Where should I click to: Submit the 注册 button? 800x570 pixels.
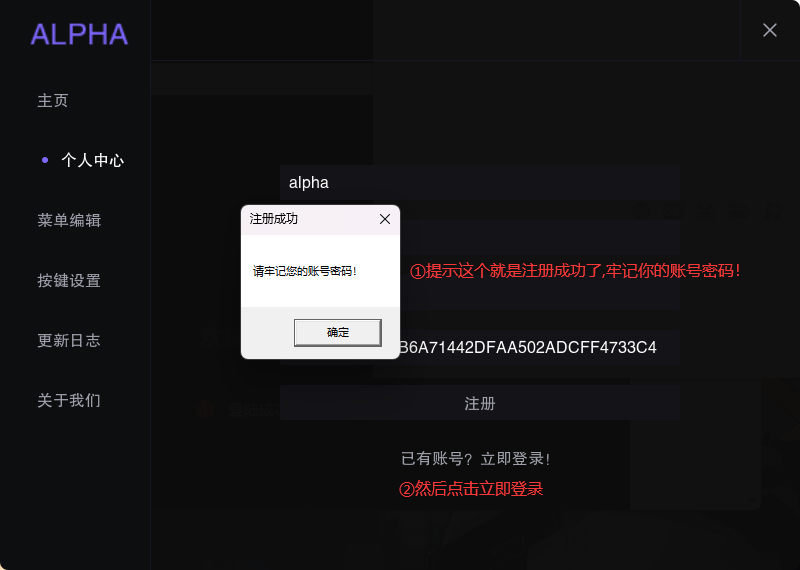480,403
